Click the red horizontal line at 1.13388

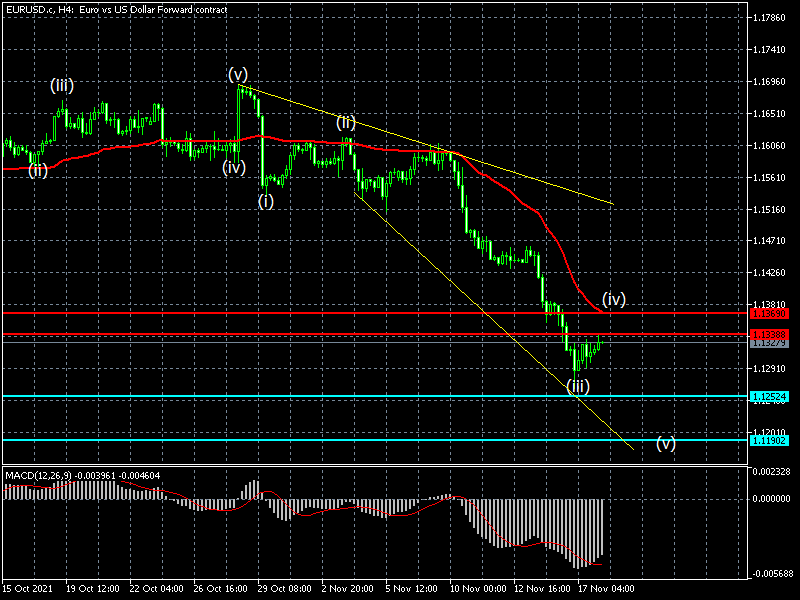coord(375,334)
